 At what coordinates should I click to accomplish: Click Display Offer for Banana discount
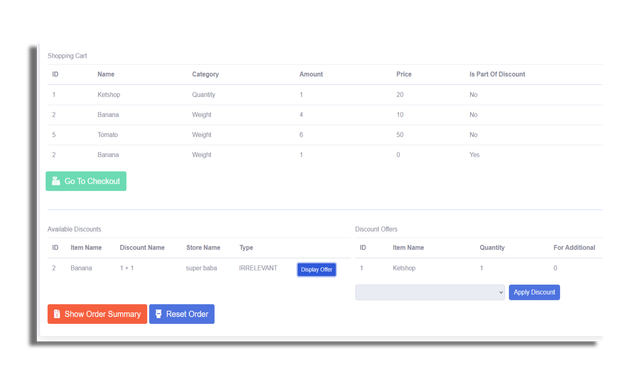[316, 269]
